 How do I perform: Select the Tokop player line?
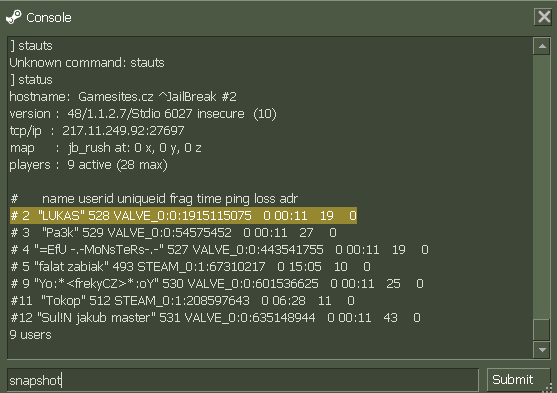[183, 301]
